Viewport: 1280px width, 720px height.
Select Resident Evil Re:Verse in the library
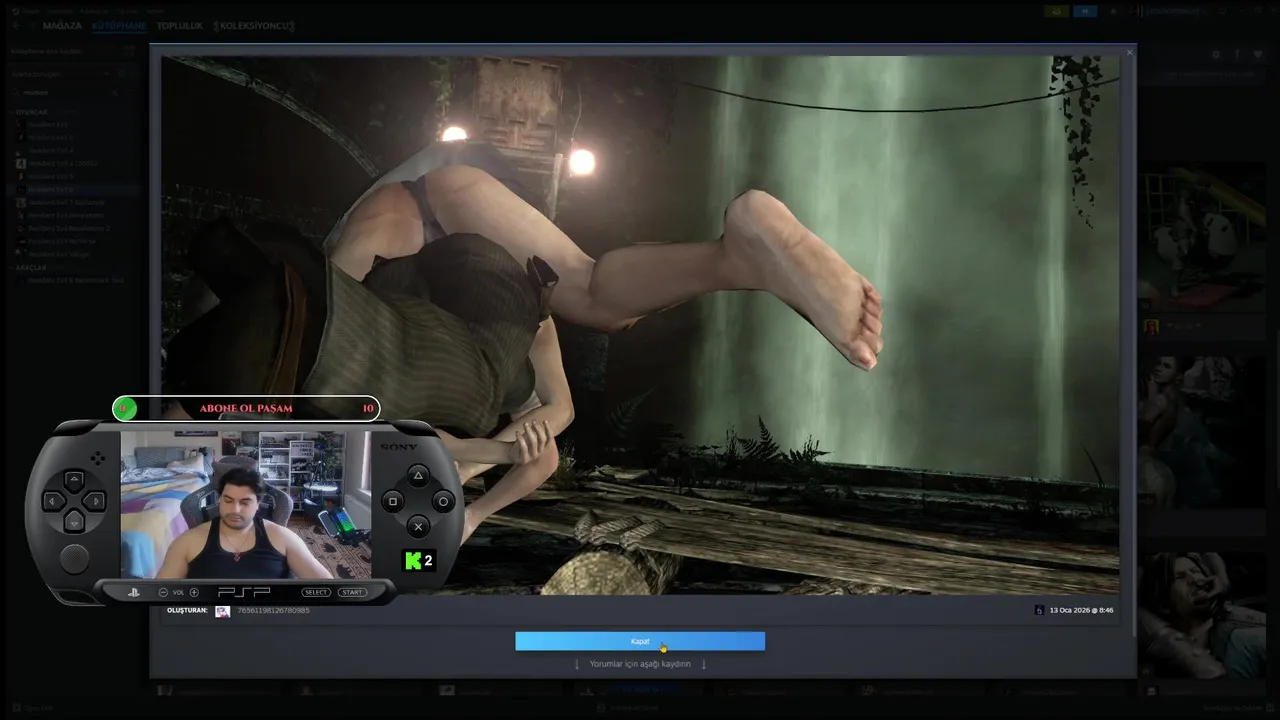[62, 241]
